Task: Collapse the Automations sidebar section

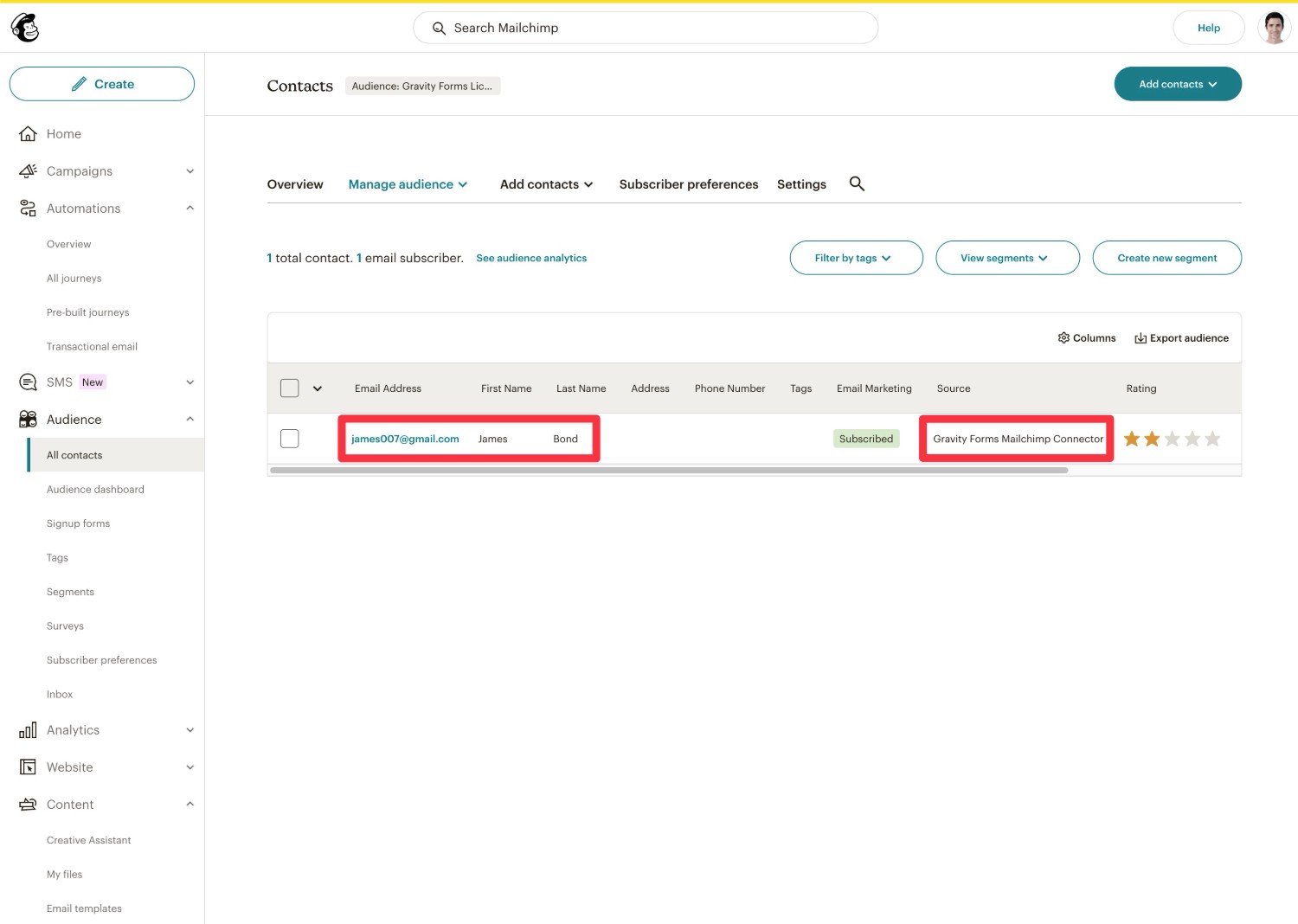Action: click(190, 209)
